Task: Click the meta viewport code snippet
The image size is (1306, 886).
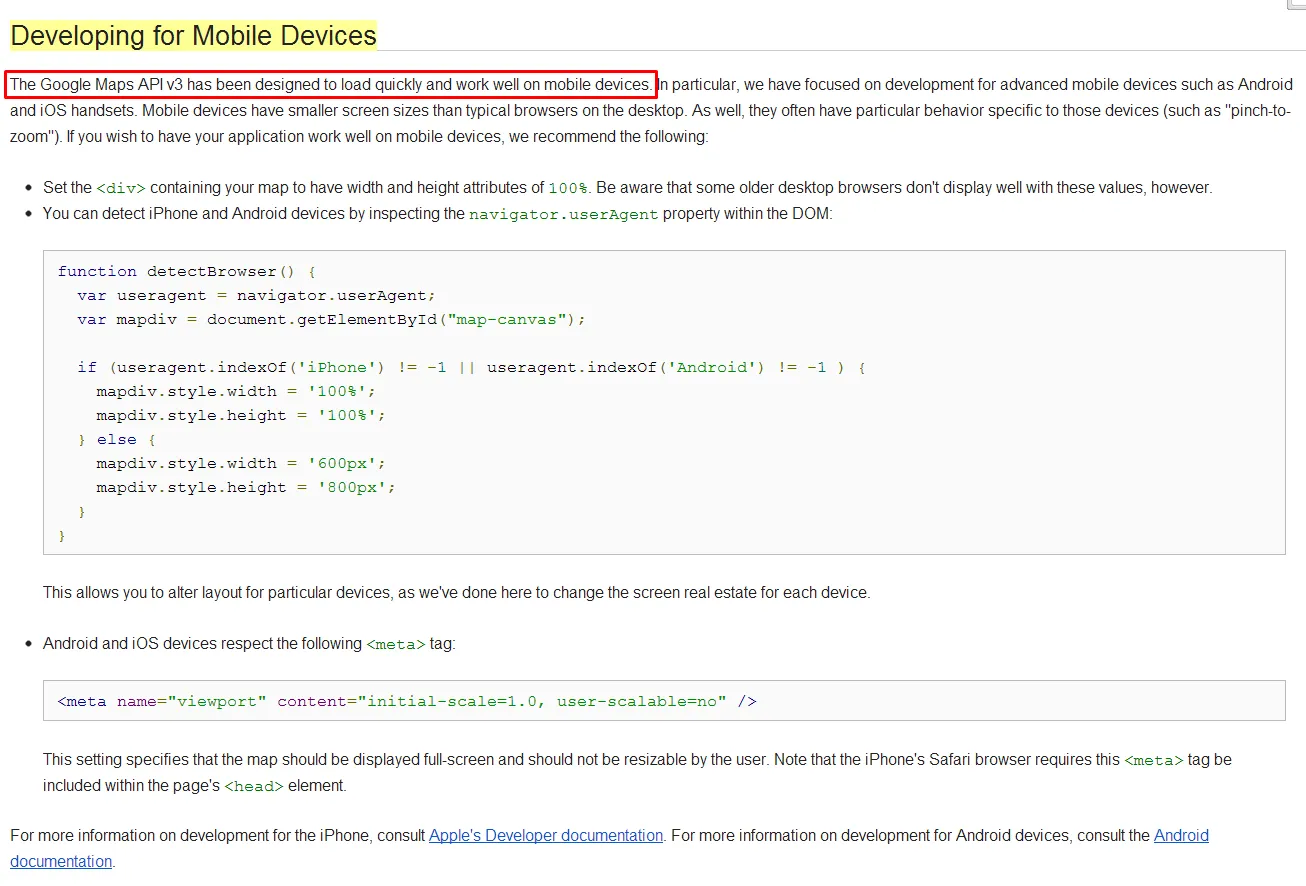Action: 407,701
